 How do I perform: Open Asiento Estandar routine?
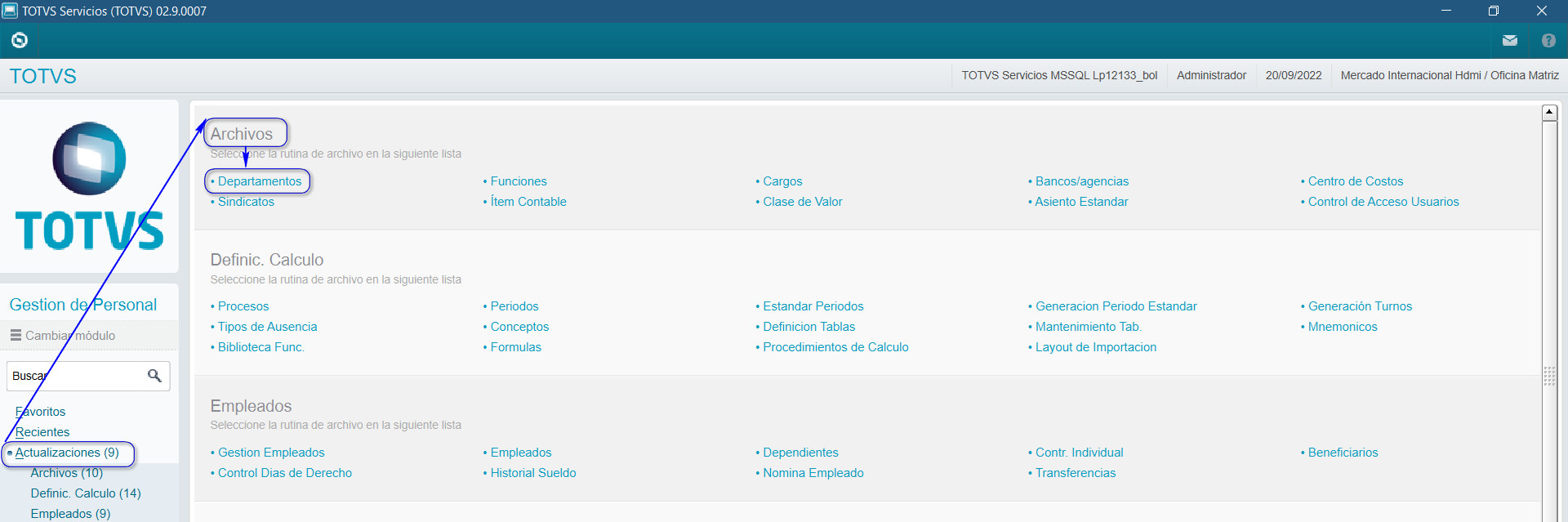tap(1081, 202)
